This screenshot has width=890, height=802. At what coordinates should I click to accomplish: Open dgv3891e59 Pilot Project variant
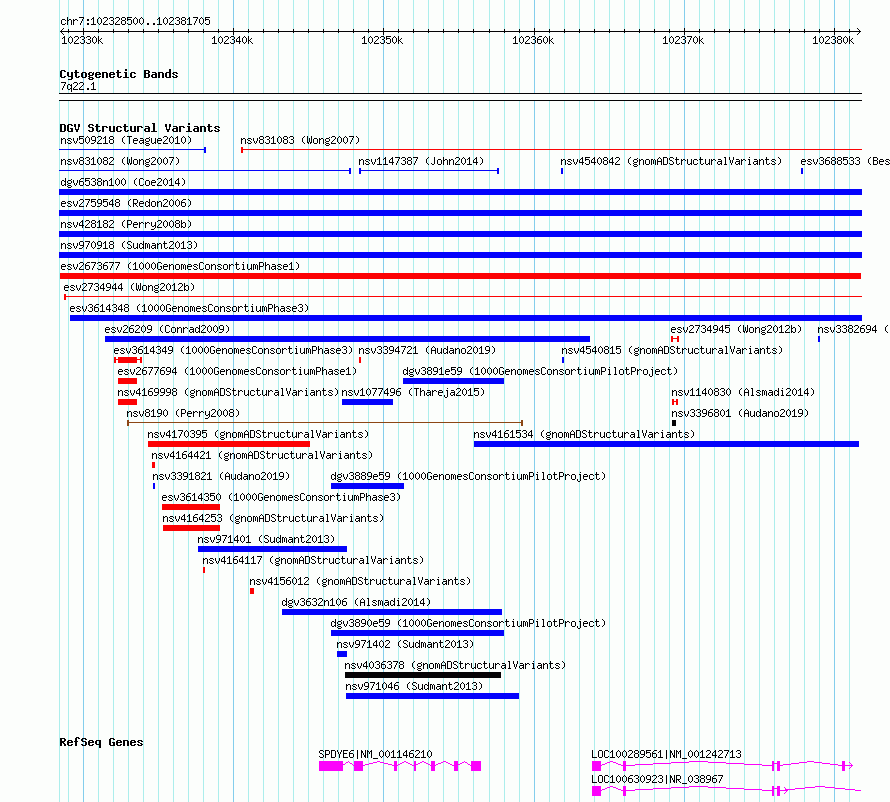tap(540, 371)
